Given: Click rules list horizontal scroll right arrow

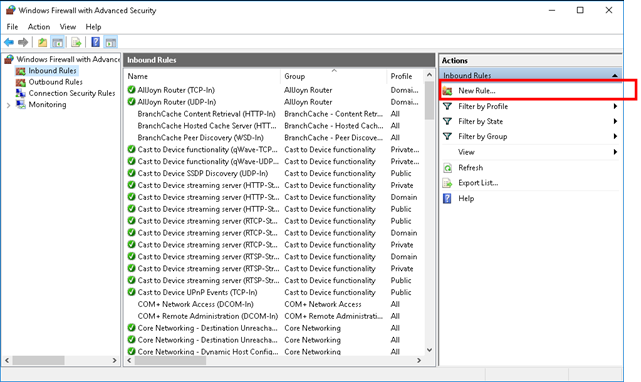Looking at the screenshot, I should [419, 360].
